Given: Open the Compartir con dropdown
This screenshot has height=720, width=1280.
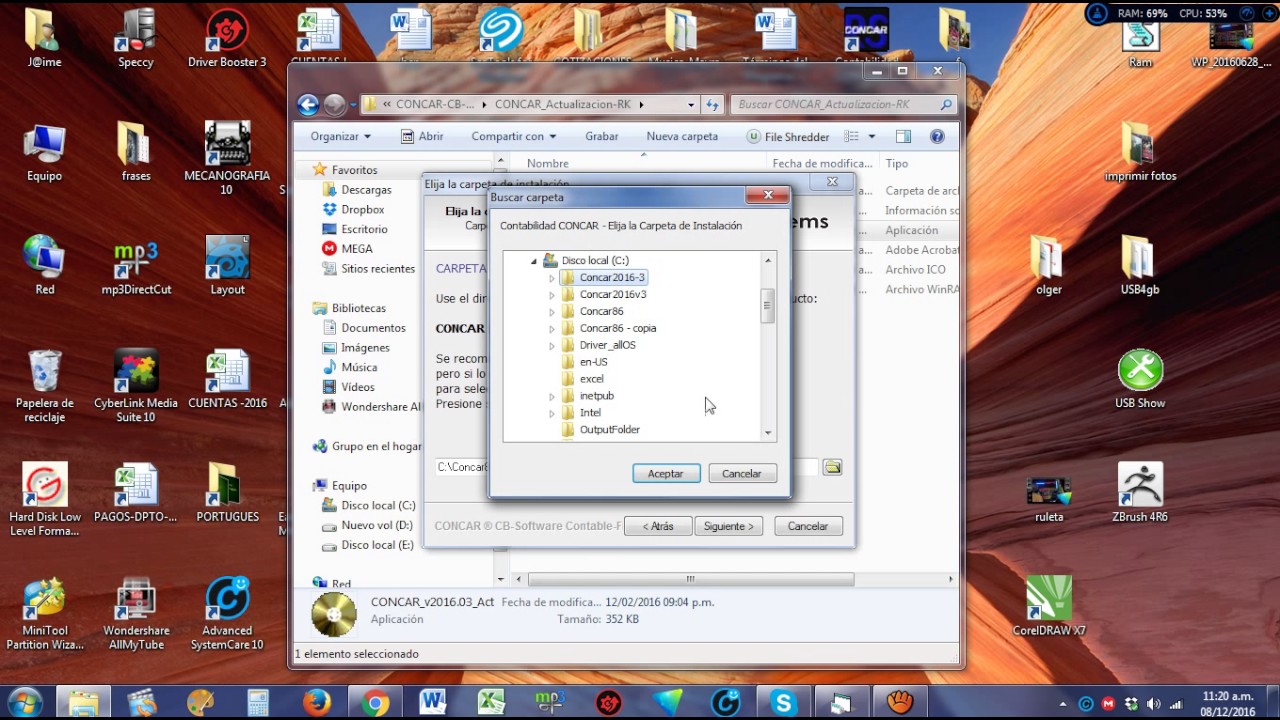Looking at the screenshot, I should (514, 136).
